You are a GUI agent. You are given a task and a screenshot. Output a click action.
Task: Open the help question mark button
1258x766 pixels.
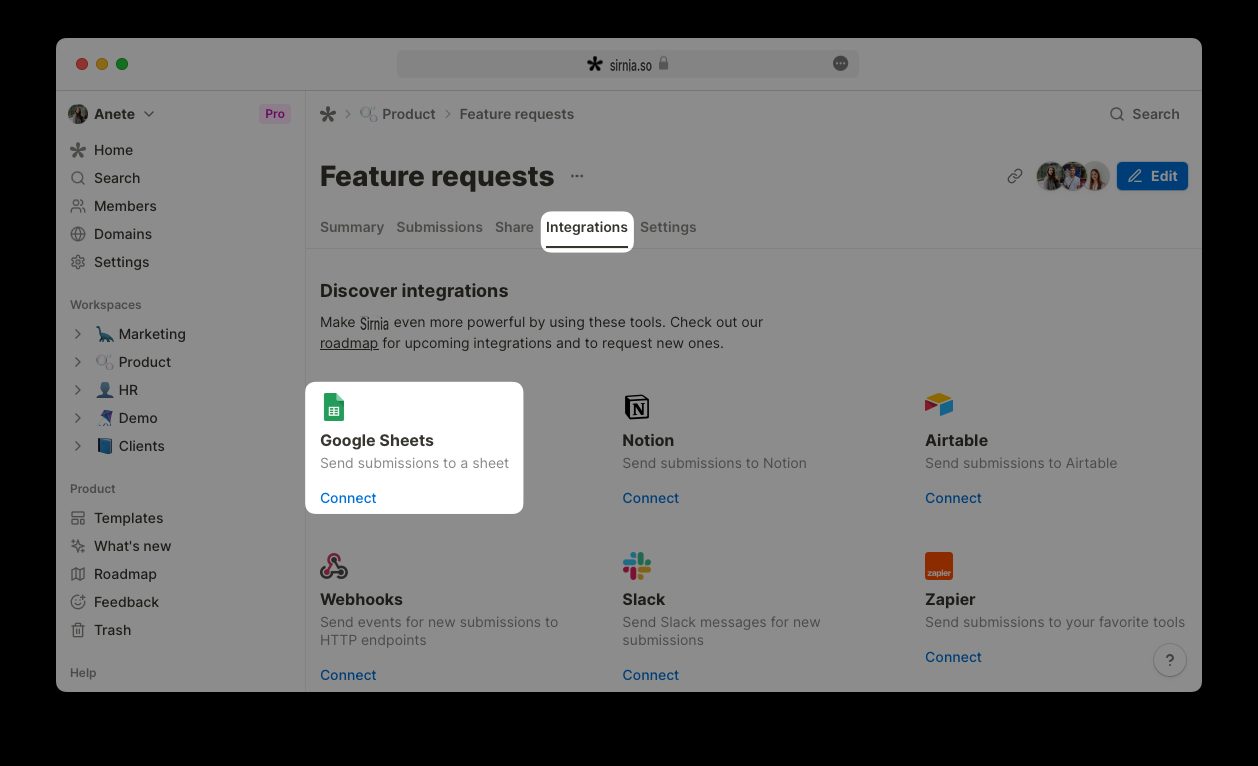point(1170,660)
